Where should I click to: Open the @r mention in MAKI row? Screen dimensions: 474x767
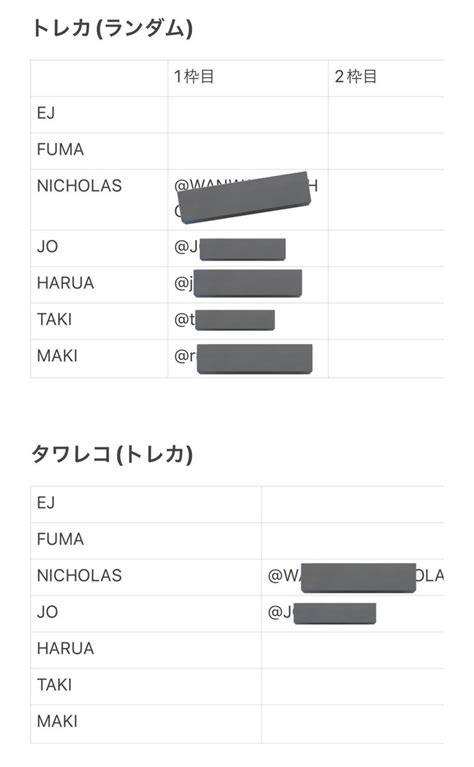tap(243, 359)
